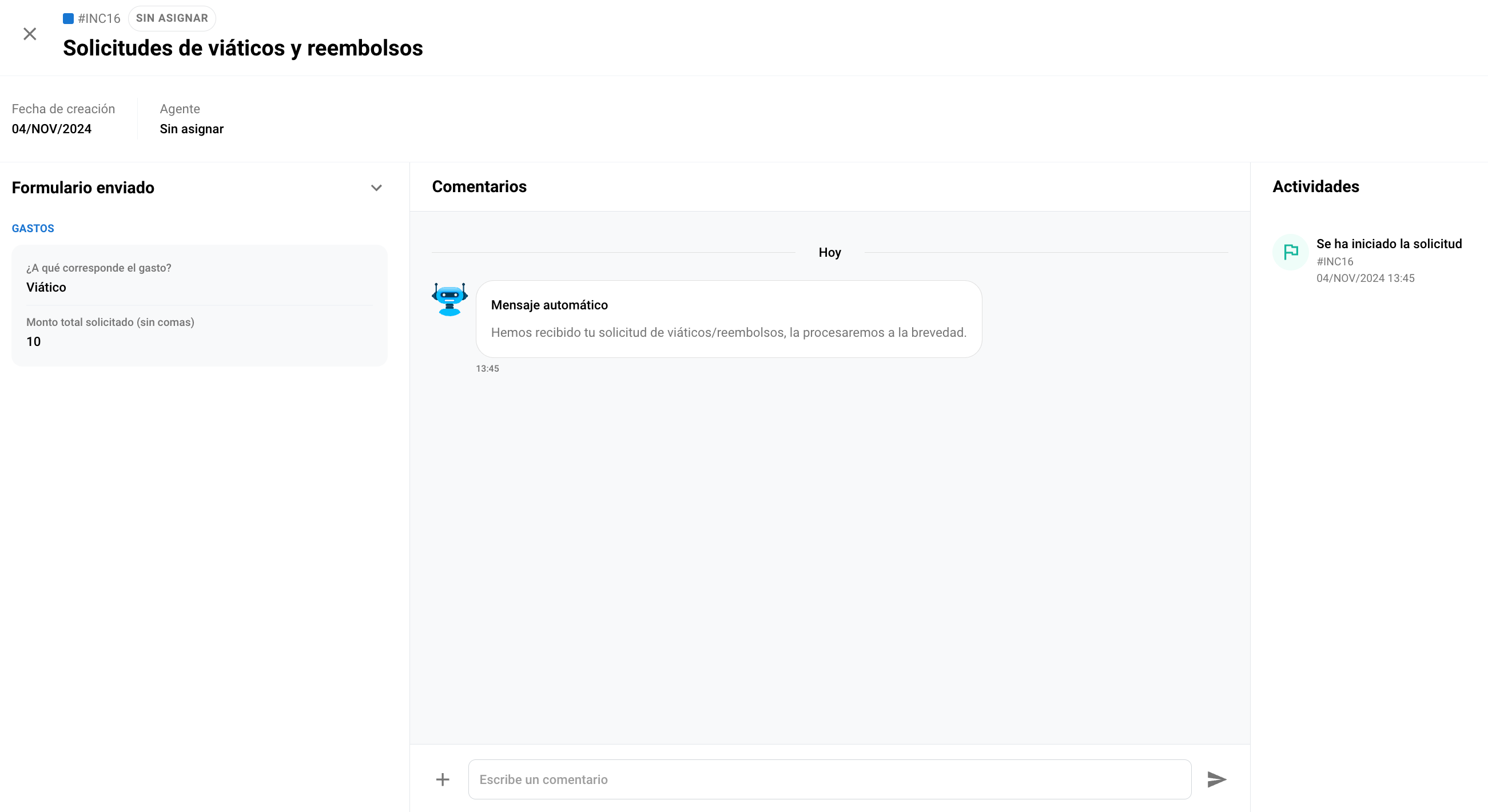
Task: Click the Se ha iniciado la solicitud entry
Action: (x=1388, y=244)
